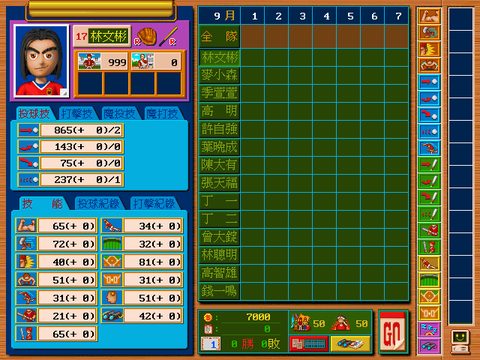Click day 4 column header
The width and height of the screenshot is (480, 360).
(x=326, y=16)
